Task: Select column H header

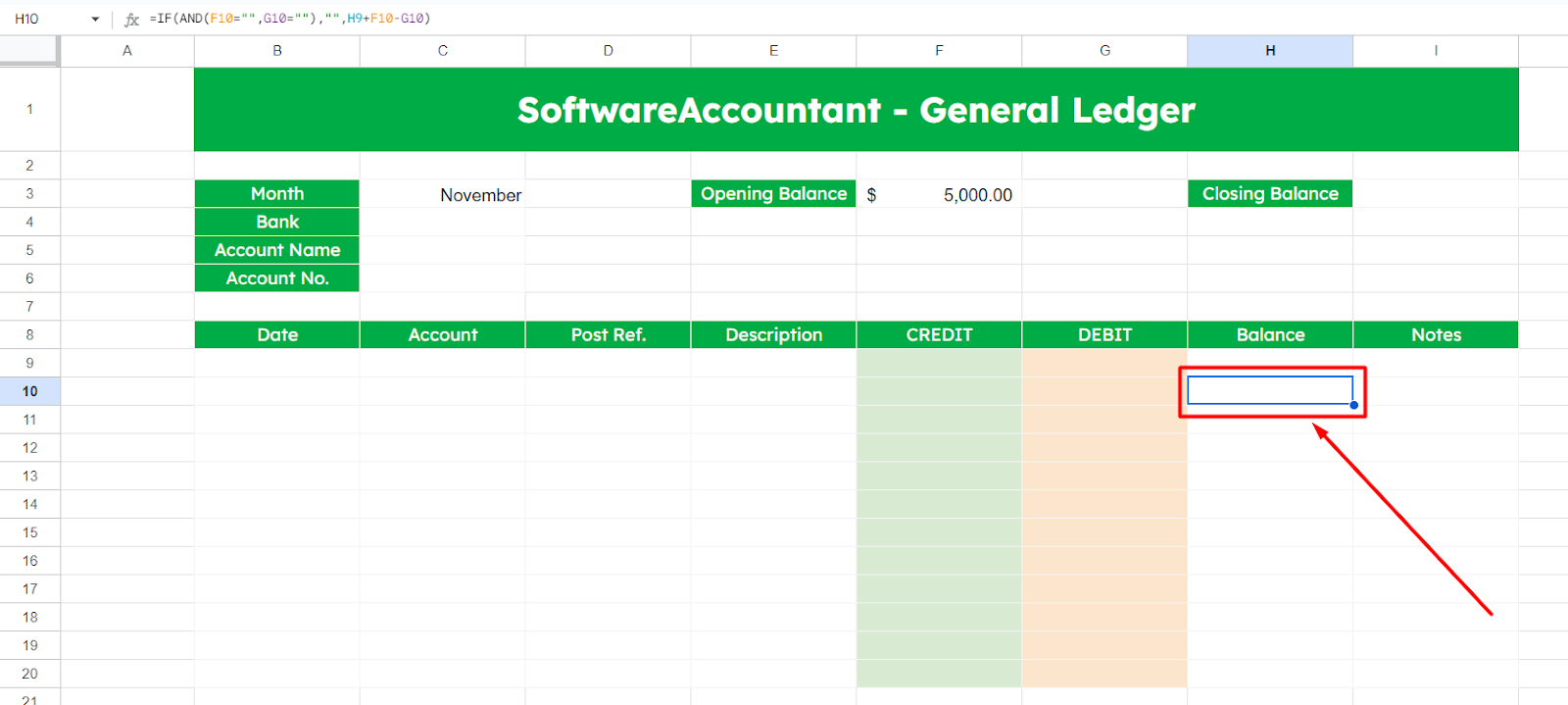Action: tap(1271, 51)
